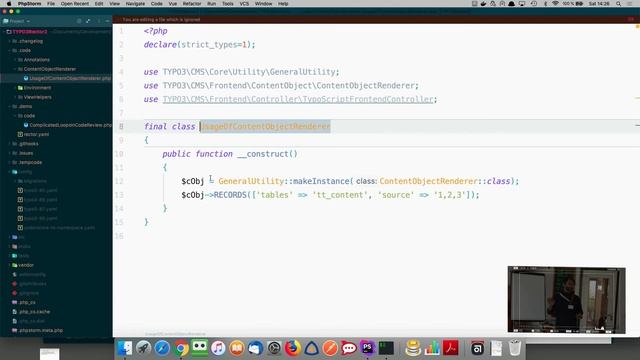Viewport: 640px width, 360px height.
Task: Open the VCS menu
Action: [x=244, y=4]
